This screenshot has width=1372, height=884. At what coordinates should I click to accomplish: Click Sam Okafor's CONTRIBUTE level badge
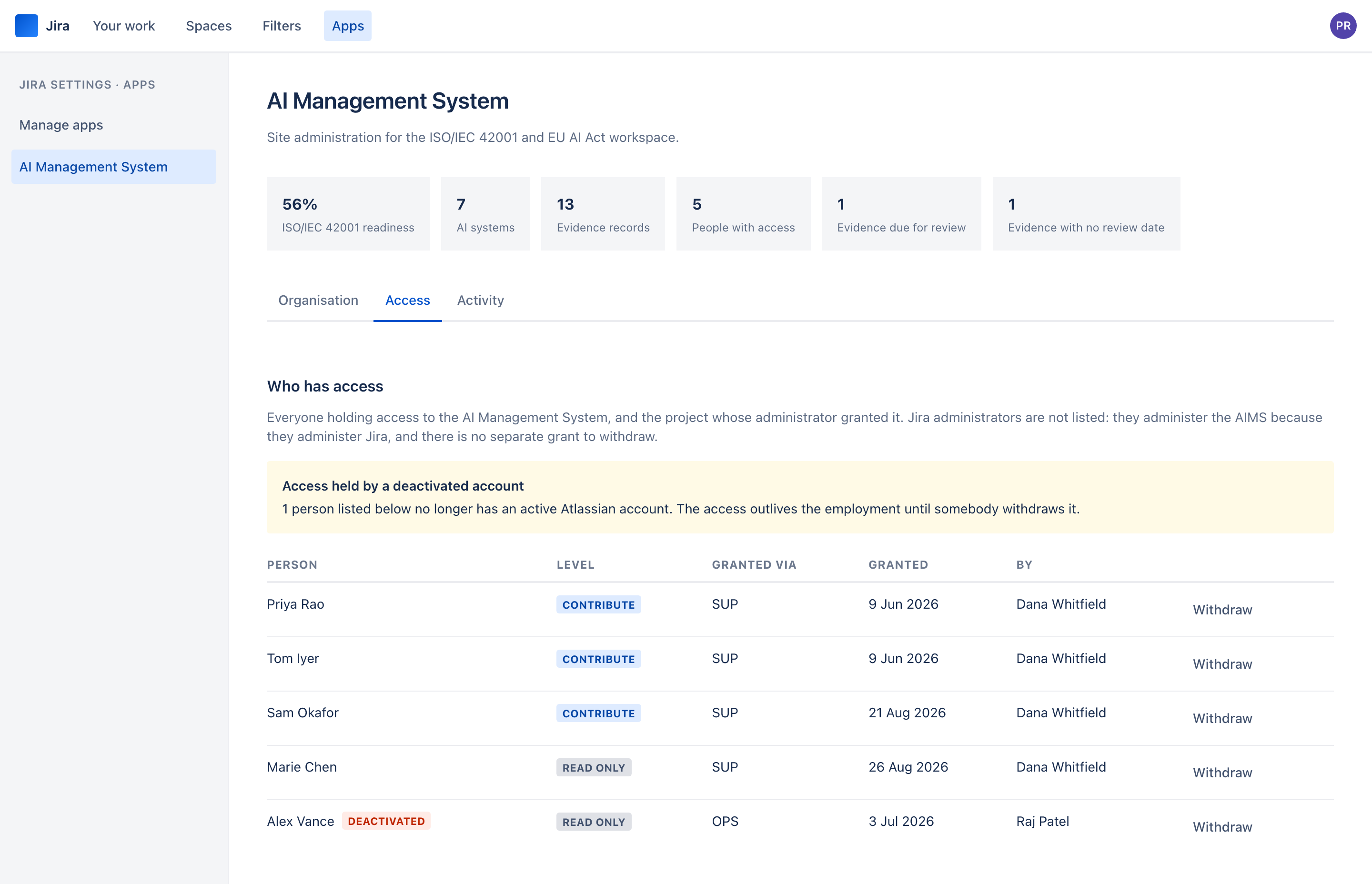[x=598, y=713]
